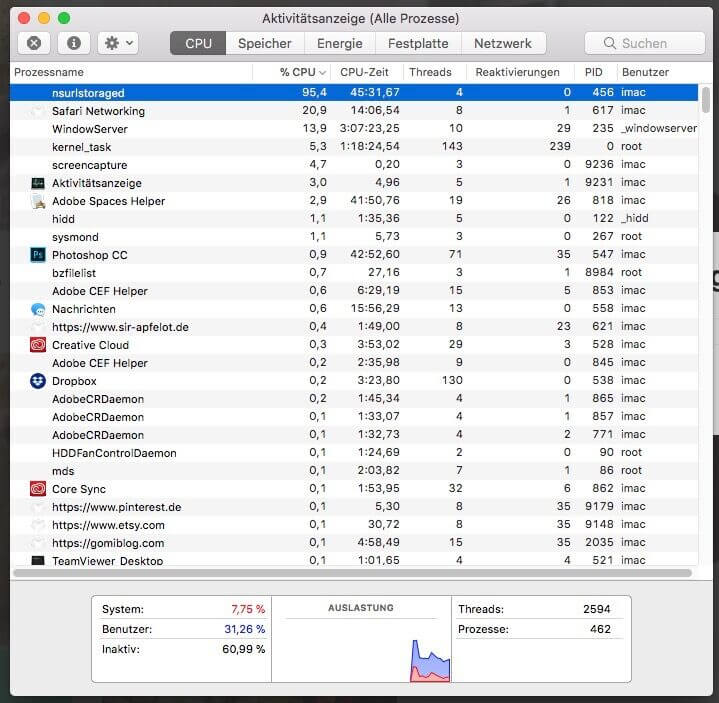
Task: Click the Threads total 2594
Action: click(597, 609)
